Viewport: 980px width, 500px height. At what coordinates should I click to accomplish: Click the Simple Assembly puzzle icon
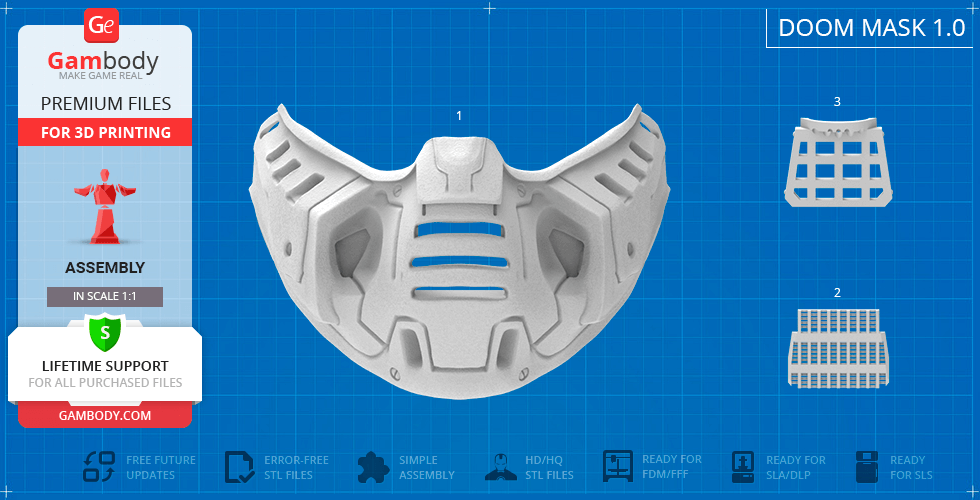click(x=373, y=467)
